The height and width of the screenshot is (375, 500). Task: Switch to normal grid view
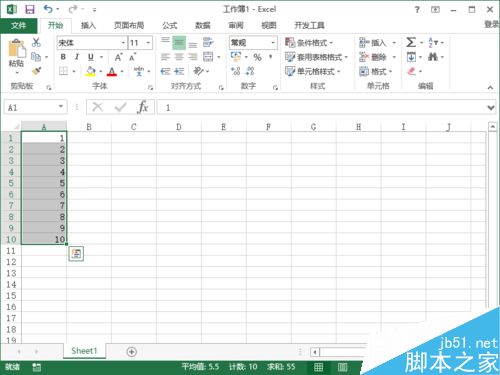coord(319,367)
